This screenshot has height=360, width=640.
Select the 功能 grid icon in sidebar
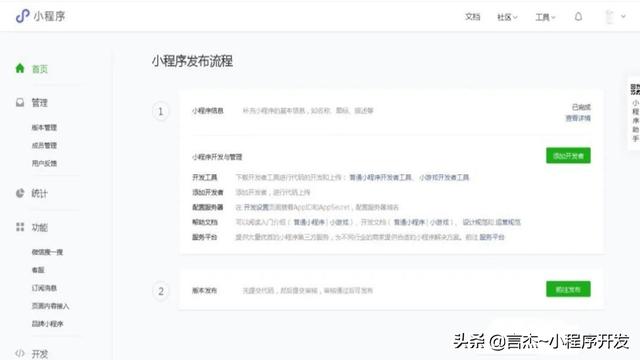20,227
